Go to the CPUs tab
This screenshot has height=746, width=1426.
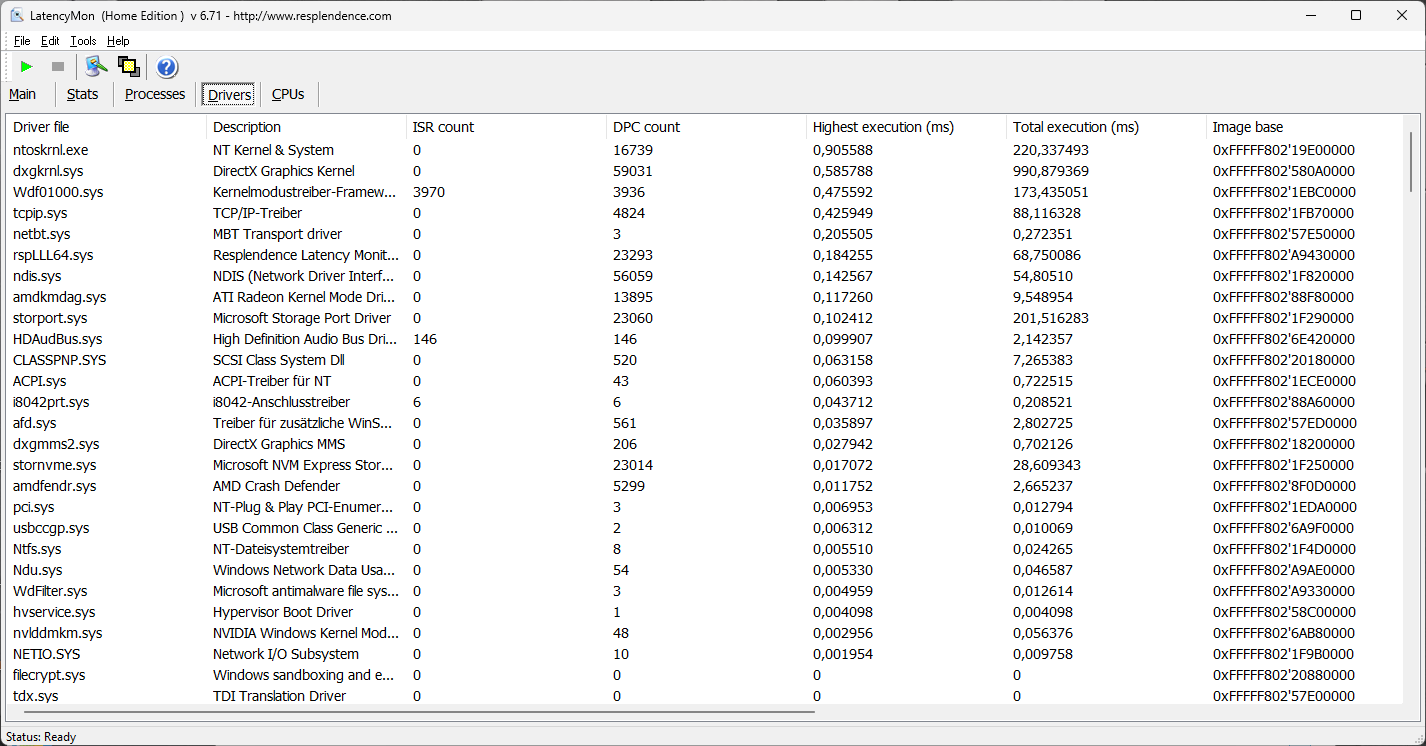[288, 94]
